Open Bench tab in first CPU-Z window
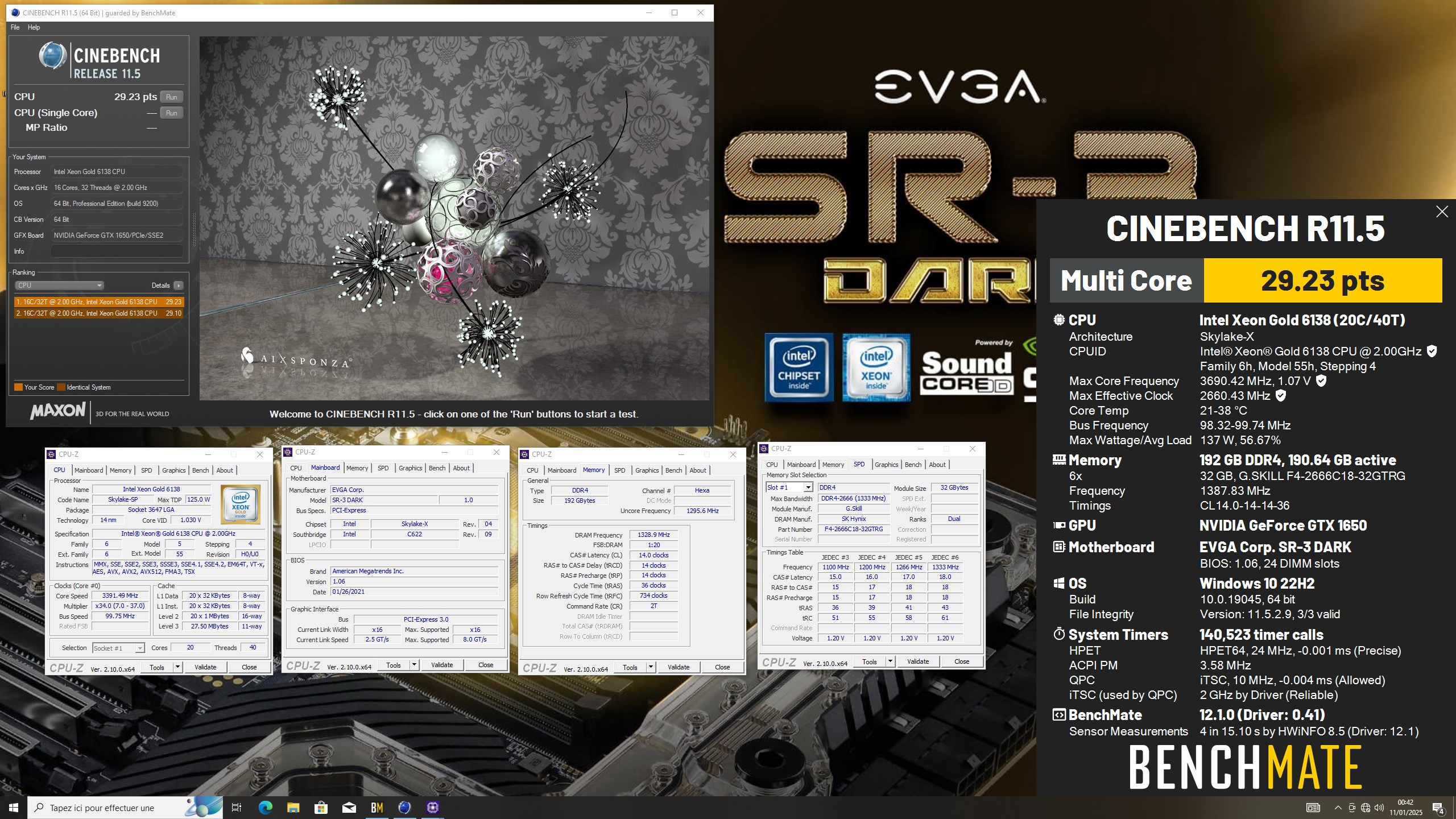 pos(200,470)
